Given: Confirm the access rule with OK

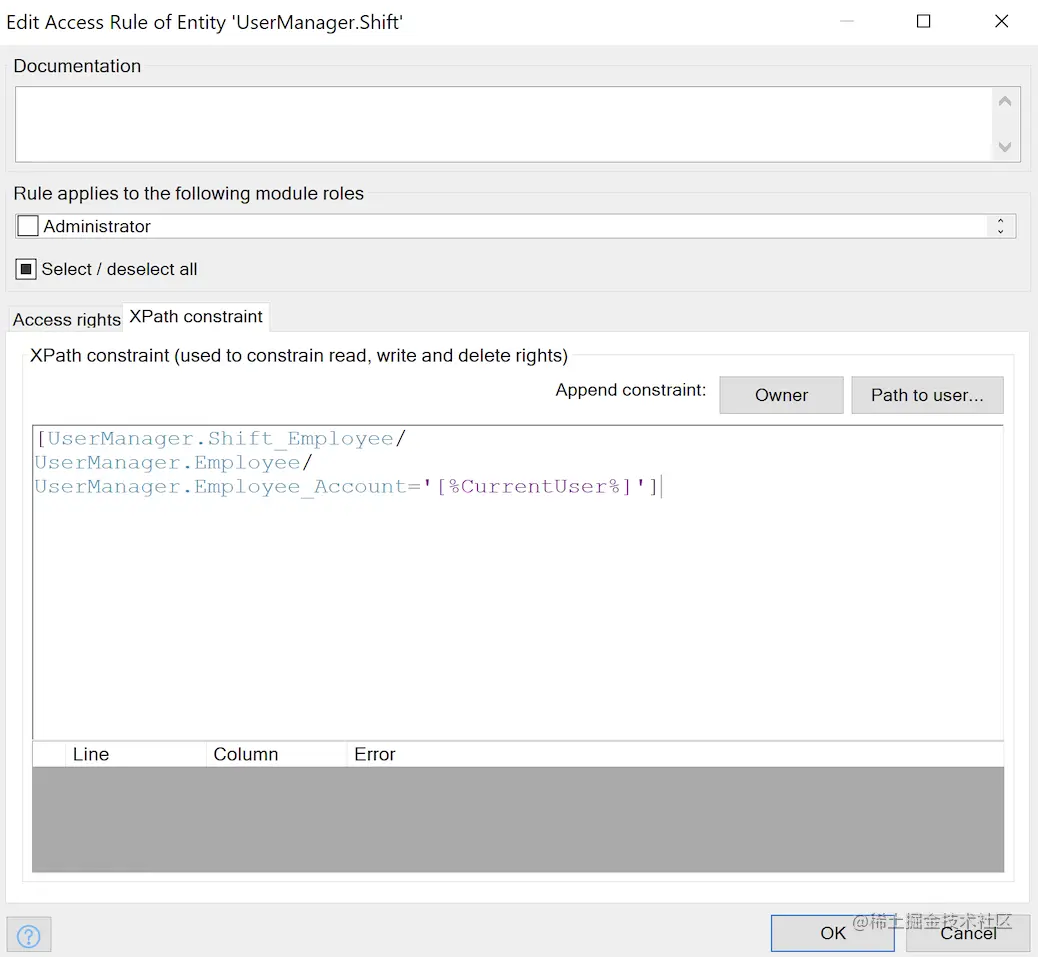Looking at the screenshot, I should (x=832, y=933).
